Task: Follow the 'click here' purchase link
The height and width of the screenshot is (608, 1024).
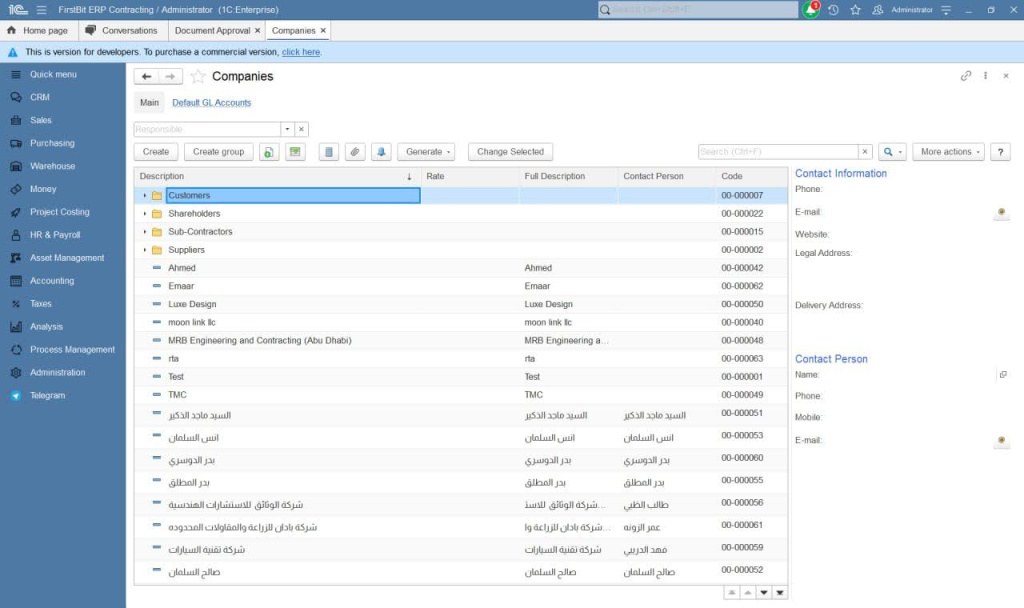Action: click(x=301, y=52)
